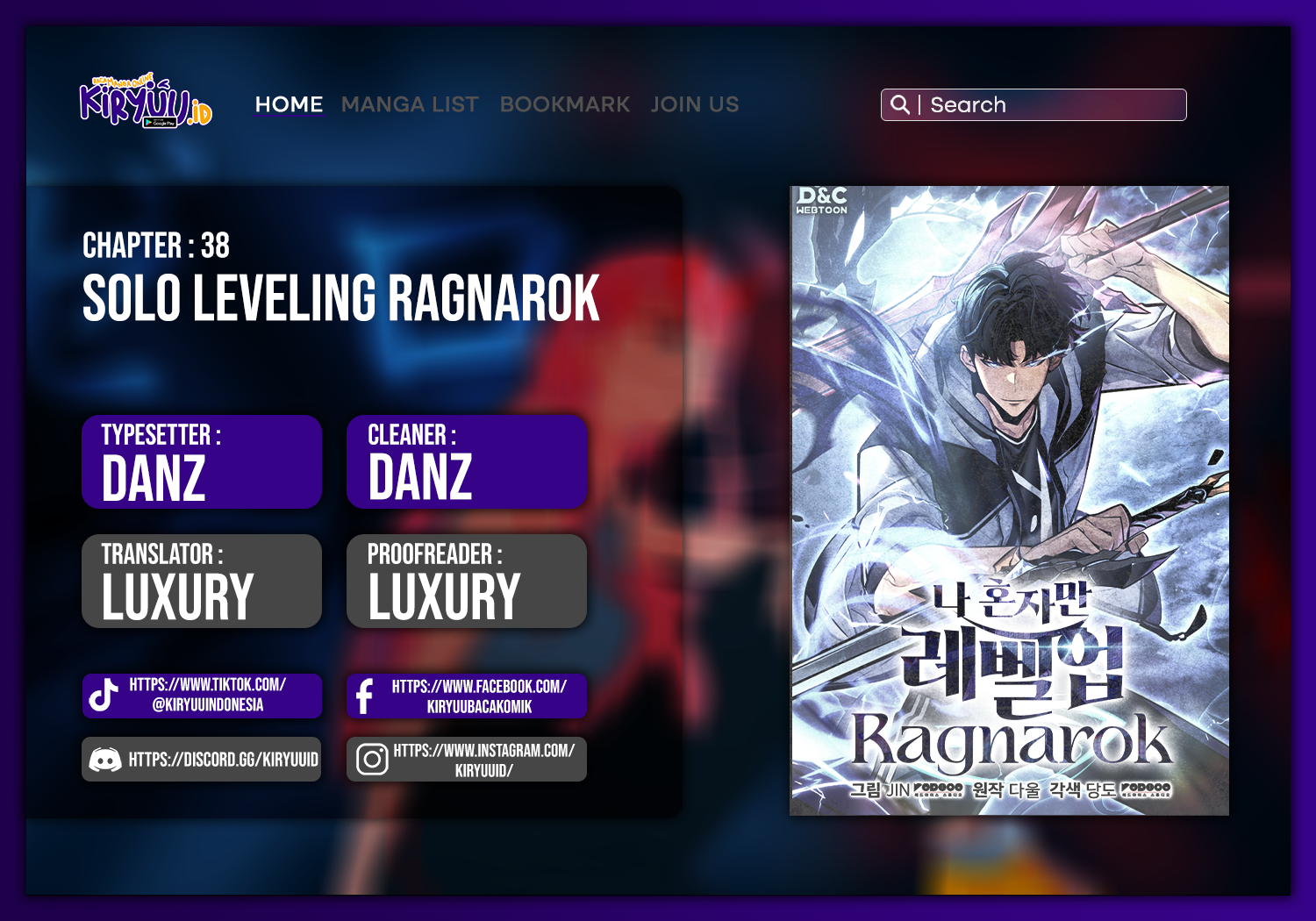Open the TikTok @kiryuuindonesia link
1316x921 pixels.
[x=208, y=695]
